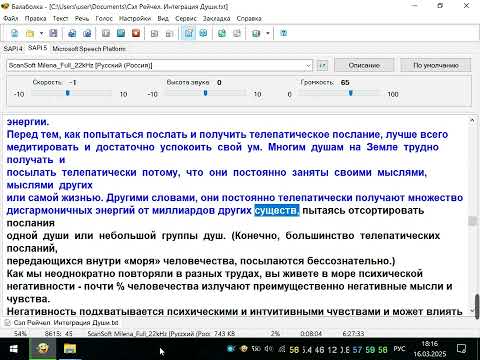480x360 pixels.
Task: Click the line starting Как мы неоднократно повторяли
Action: [x=215, y=274]
